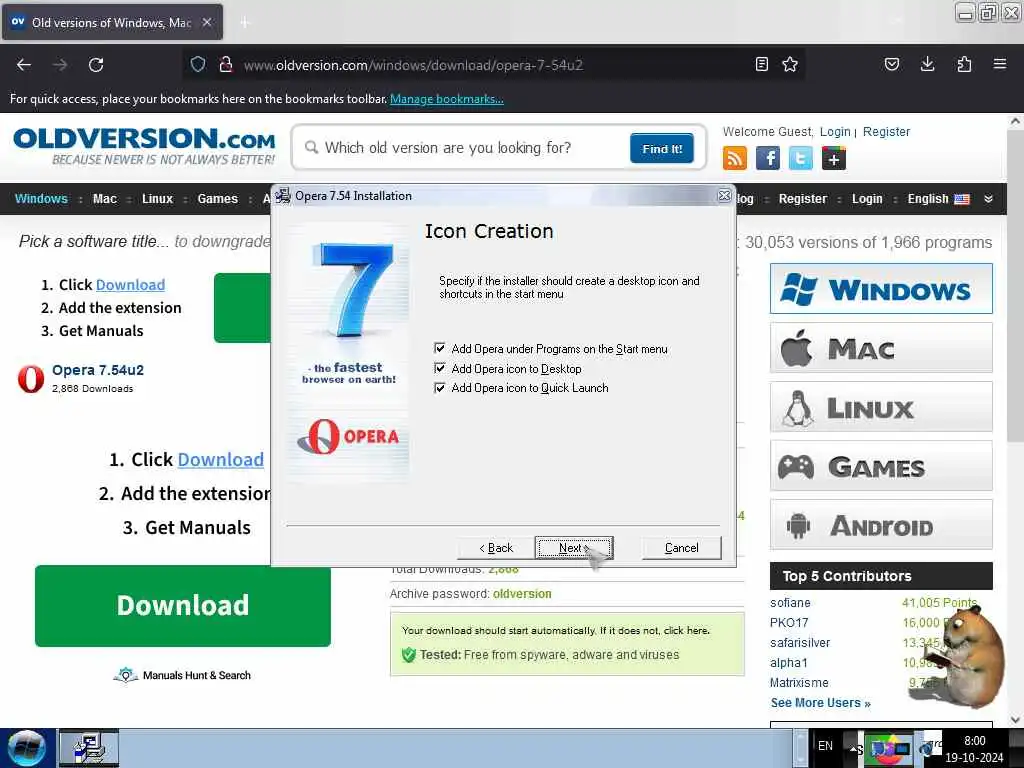Click the padlock site security icon
This screenshot has width=1024, height=768.
[x=226, y=64]
